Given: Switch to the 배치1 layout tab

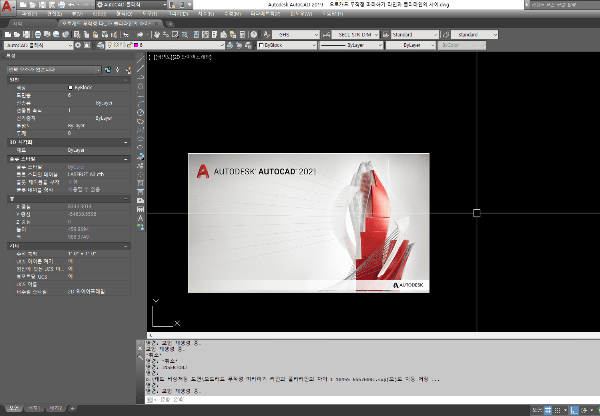Looking at the screenshot, I should click(34, 408).
